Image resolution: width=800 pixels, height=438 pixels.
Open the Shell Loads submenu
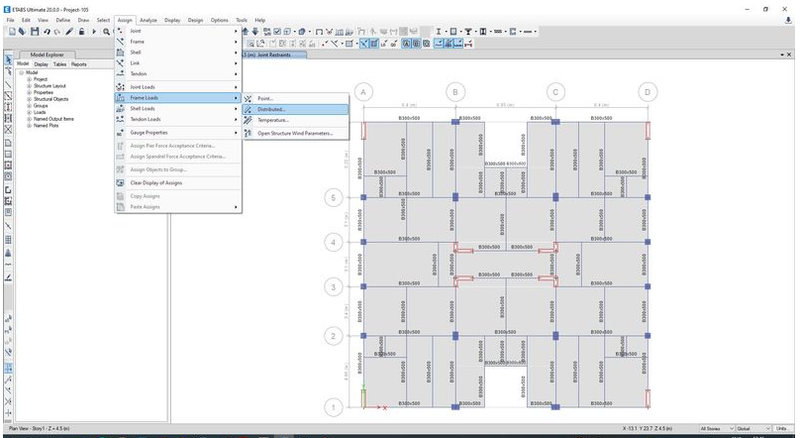pos(178,109)
